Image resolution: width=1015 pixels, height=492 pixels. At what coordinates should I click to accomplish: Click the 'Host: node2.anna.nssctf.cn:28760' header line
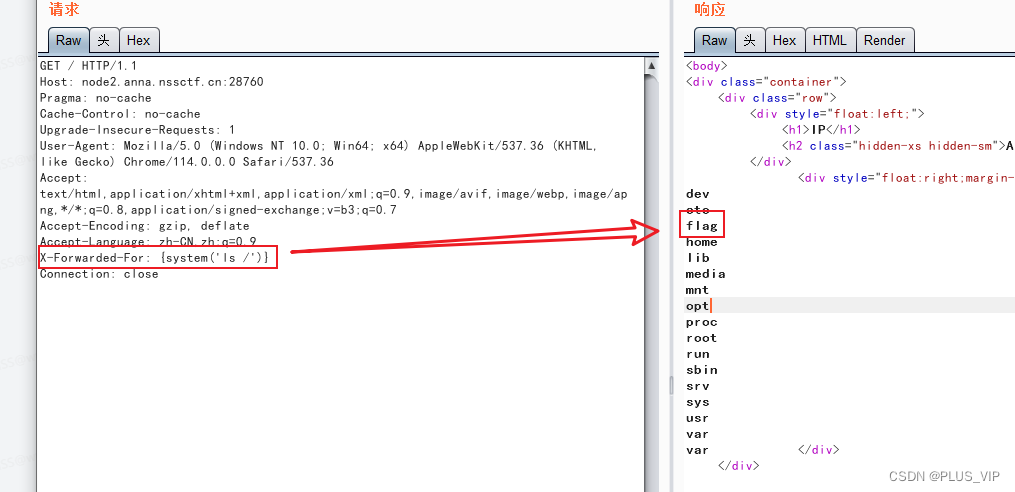pyautogui.click(x=151, y=82)
